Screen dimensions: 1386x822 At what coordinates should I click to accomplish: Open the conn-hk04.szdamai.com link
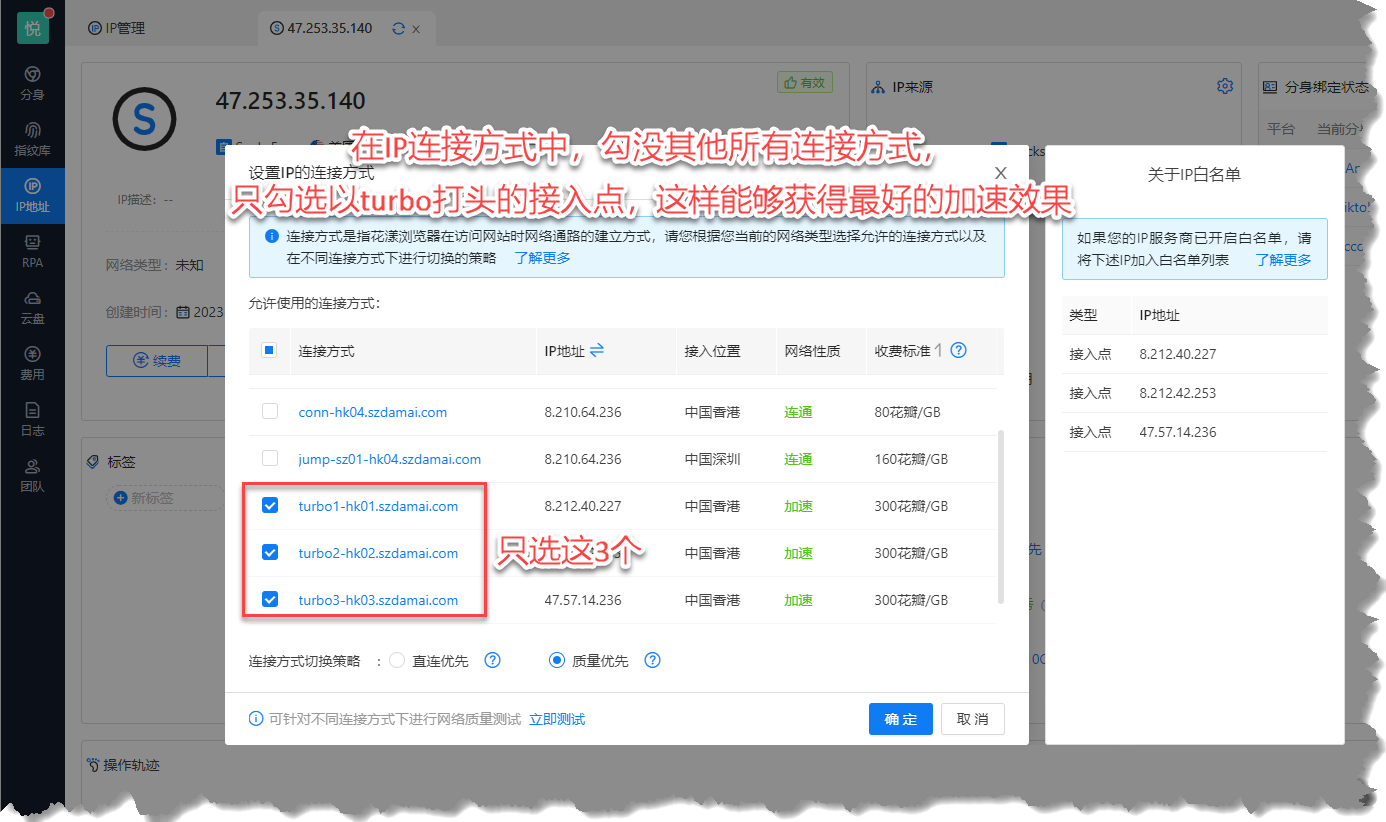click(373, 412)
